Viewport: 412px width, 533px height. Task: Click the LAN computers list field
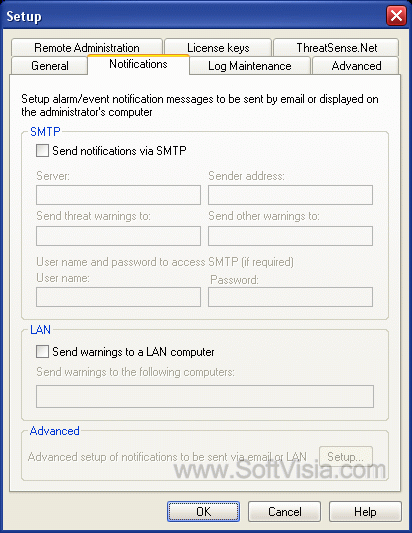(205, 396)
